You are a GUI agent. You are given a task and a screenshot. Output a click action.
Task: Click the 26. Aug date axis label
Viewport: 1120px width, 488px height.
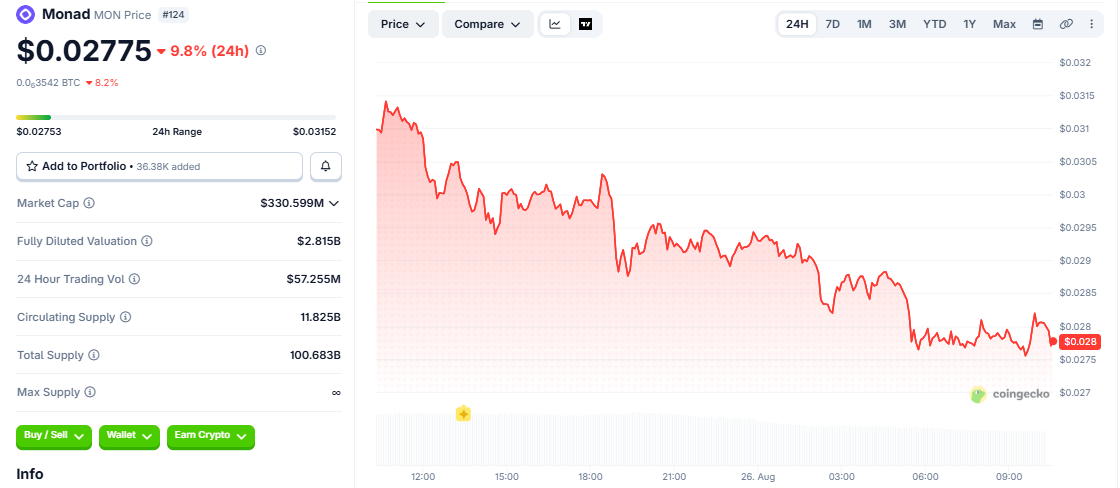coord(758,477)
